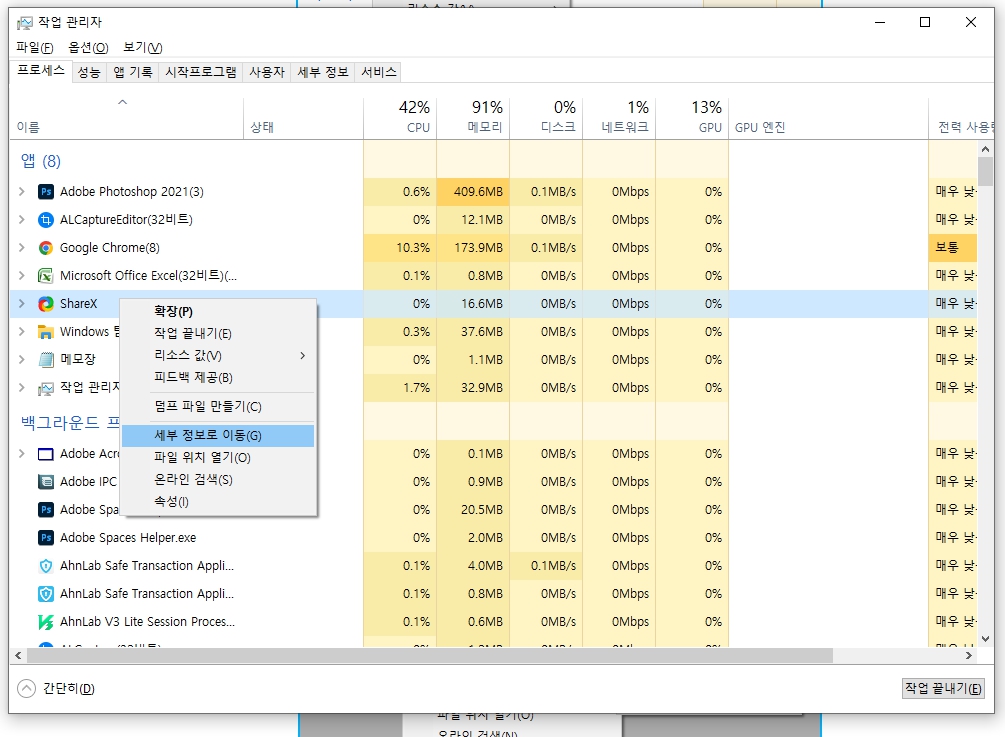This screenshot has width=1005, height=737.
Task: Expand the Adobe Acrobat background process
Action: [x=22, y=454]
